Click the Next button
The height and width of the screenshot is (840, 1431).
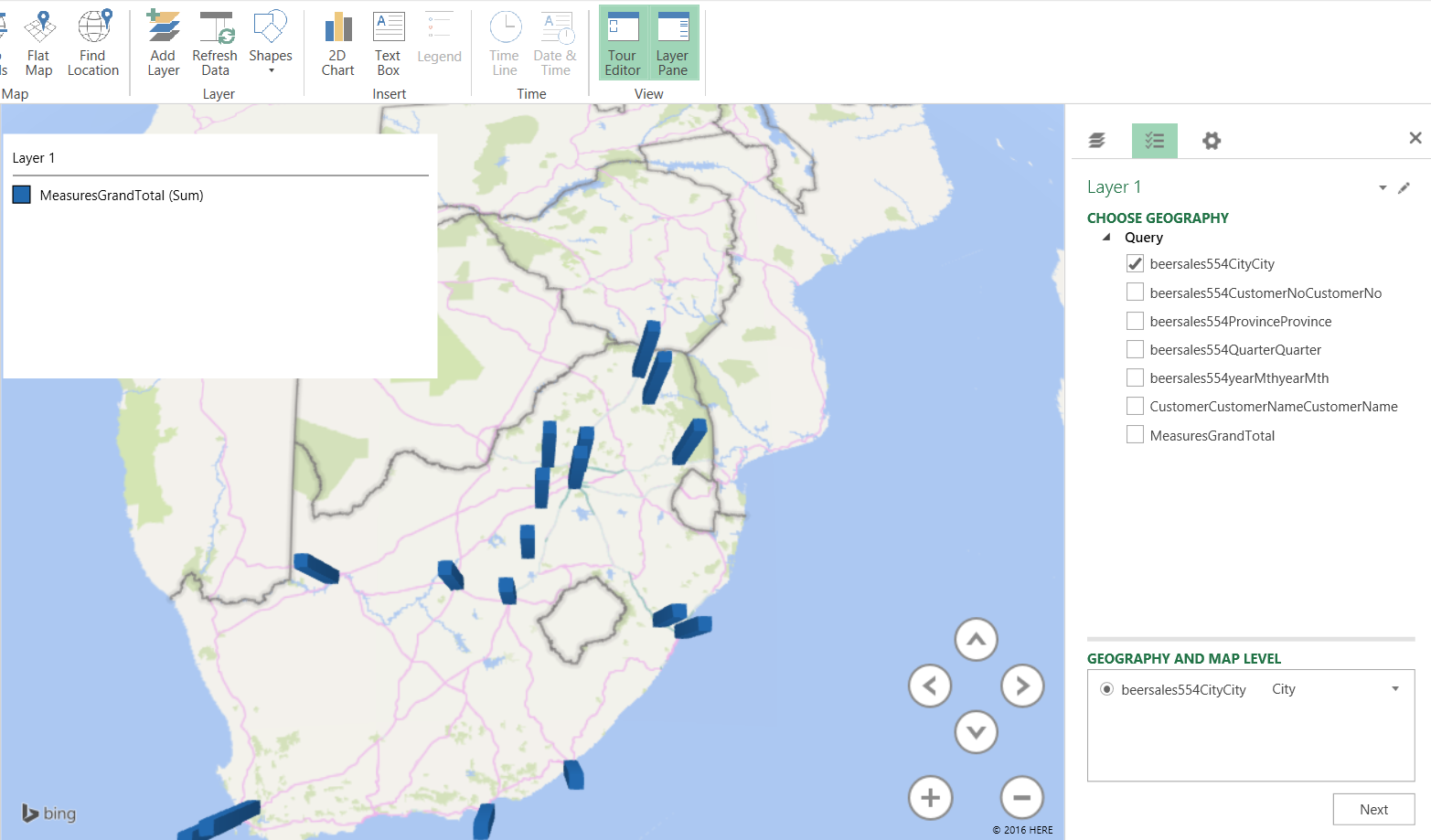pyautogui.click(x=1373, y=810)
